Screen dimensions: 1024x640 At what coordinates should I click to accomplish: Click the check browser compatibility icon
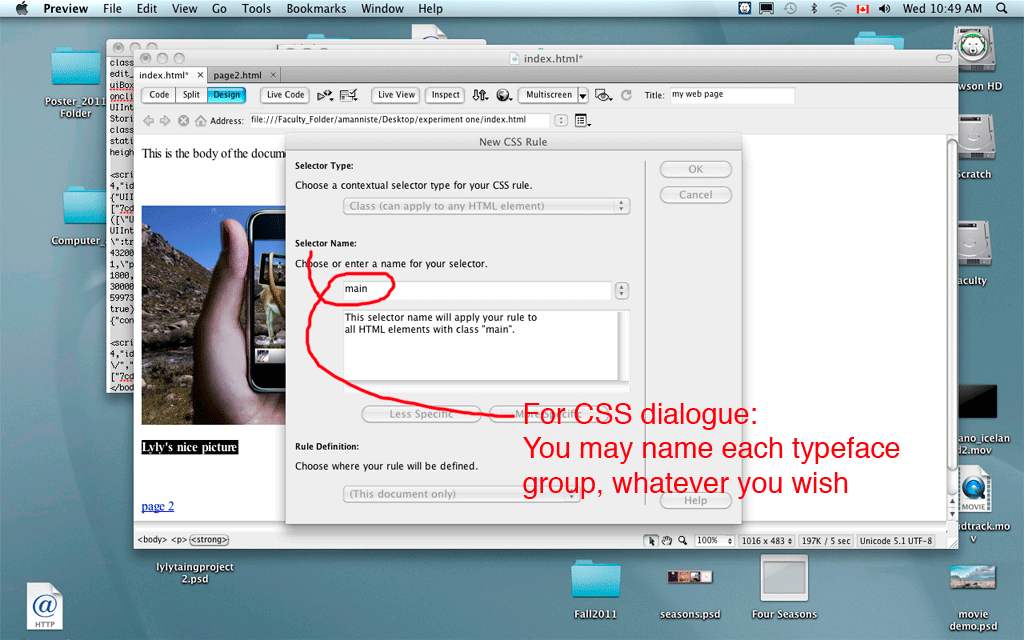[x=349, y=95]
